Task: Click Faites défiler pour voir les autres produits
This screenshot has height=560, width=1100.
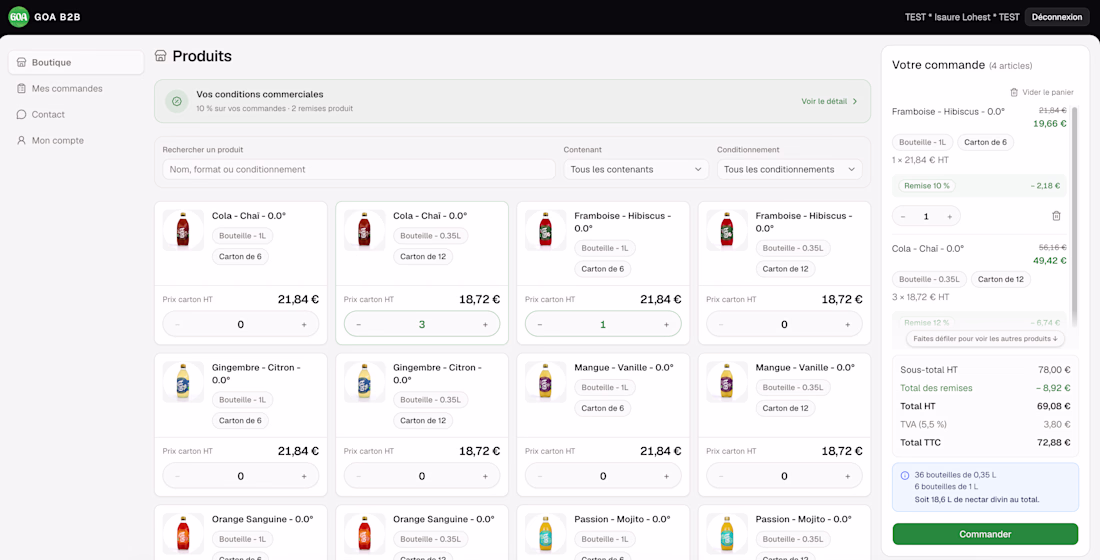Action: tap(985, 338)
